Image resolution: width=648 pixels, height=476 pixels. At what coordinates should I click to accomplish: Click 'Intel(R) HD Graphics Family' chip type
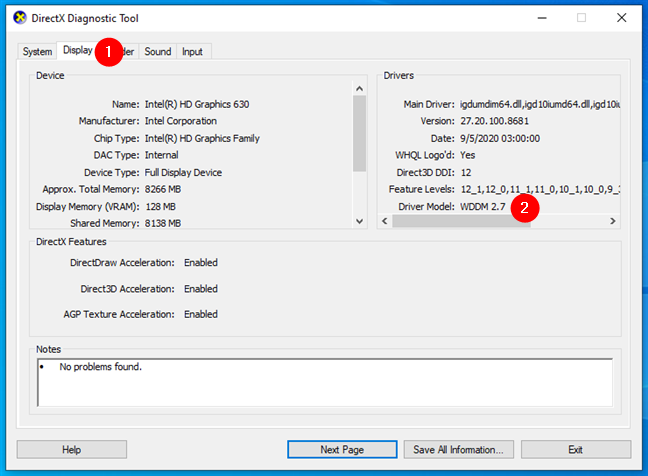point(202,138)
